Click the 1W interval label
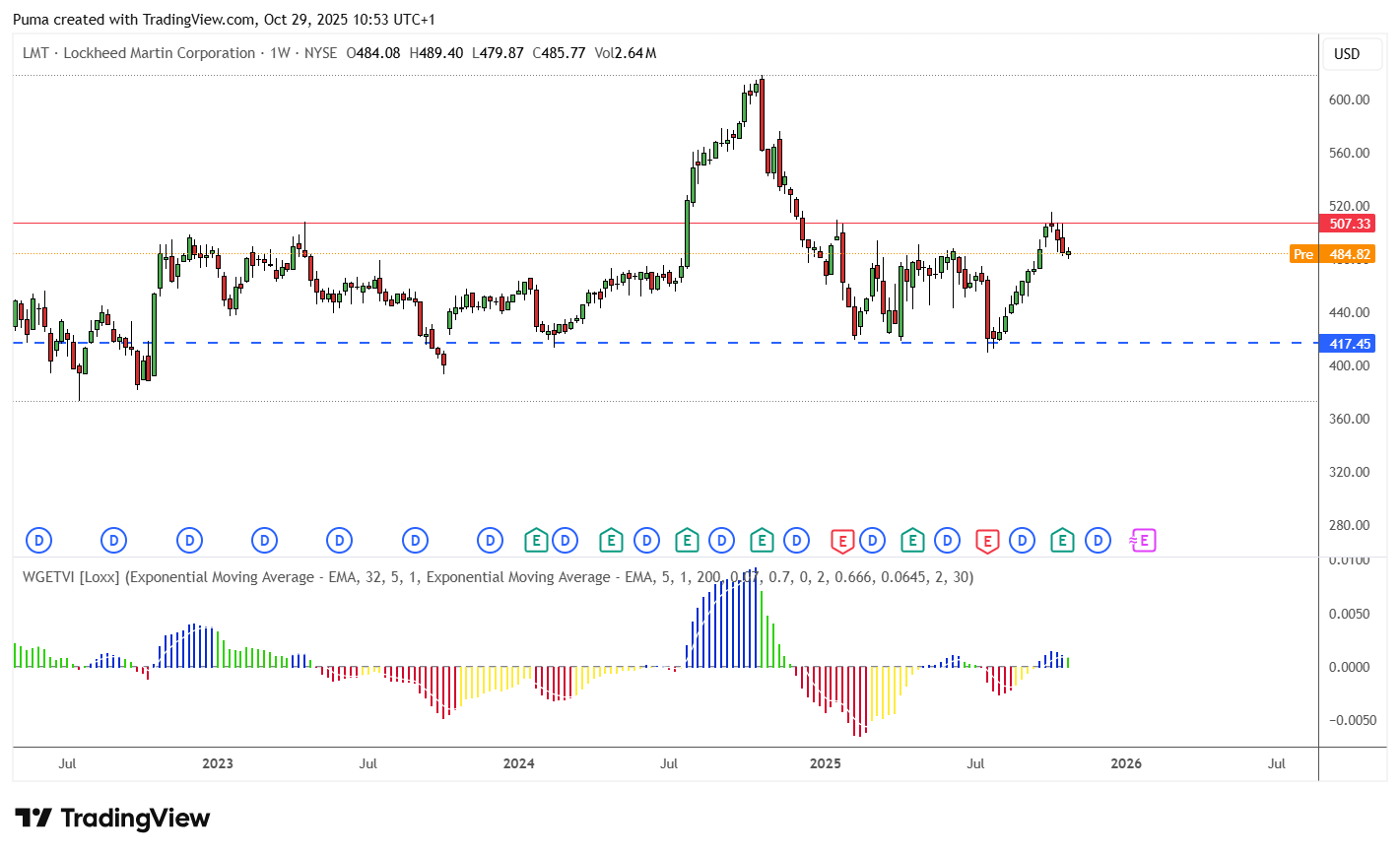 (x=280, y=53)
